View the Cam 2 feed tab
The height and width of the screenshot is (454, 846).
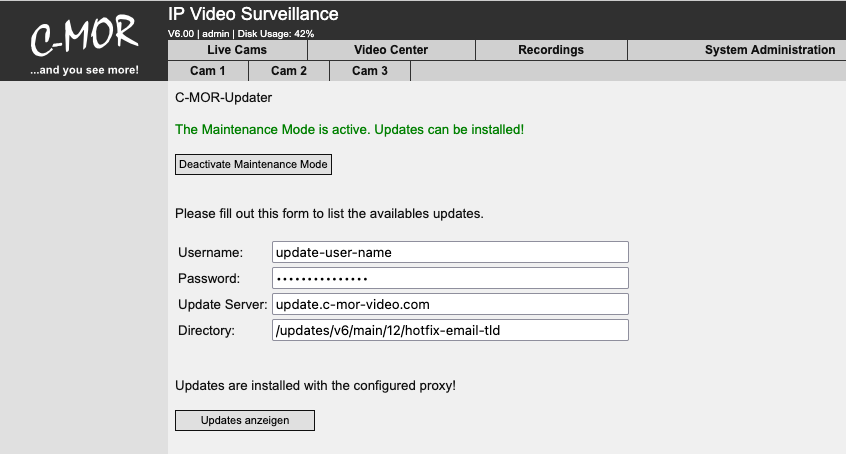[x=289, y=71]
